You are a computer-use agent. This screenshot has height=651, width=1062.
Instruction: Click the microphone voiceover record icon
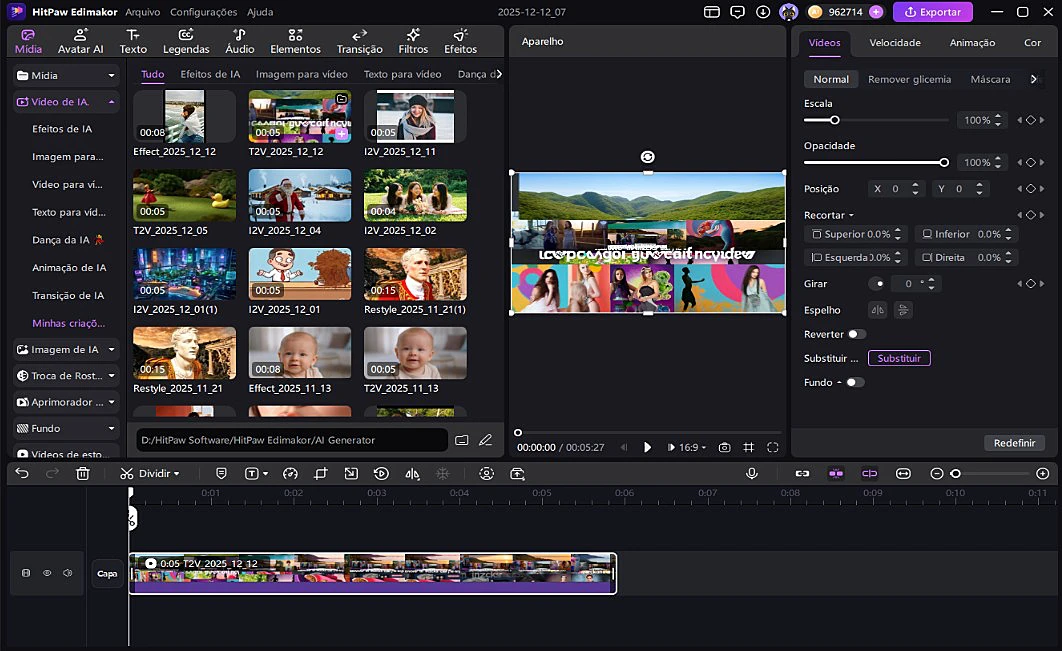click(x=751, y=473)
